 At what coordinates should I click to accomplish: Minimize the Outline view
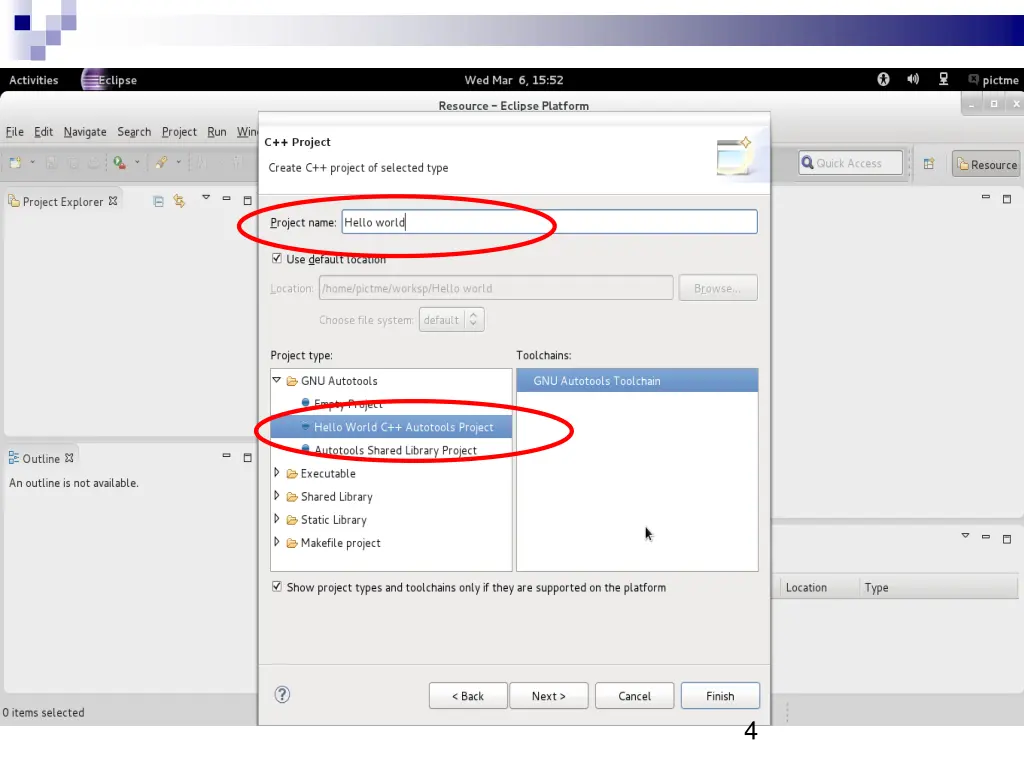pos(227,455)
